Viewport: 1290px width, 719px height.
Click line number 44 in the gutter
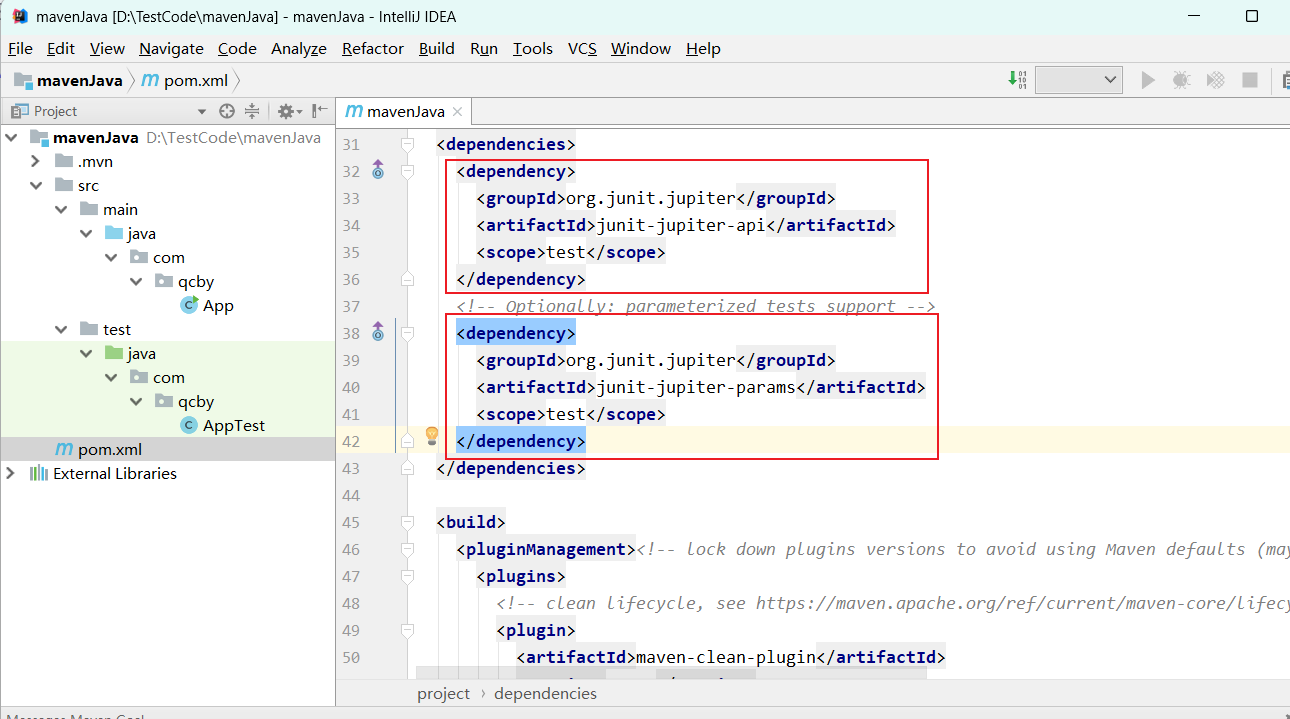pyautogui.click(x=350, y=495)
